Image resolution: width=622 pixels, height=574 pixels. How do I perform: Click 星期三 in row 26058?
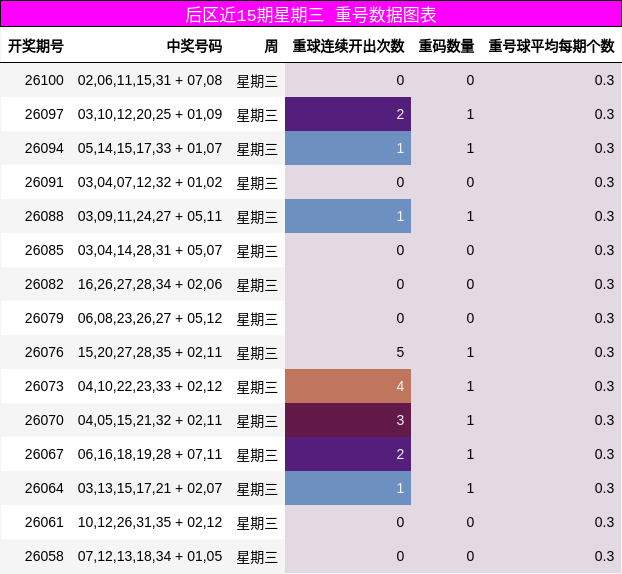(x=257, y=557)
